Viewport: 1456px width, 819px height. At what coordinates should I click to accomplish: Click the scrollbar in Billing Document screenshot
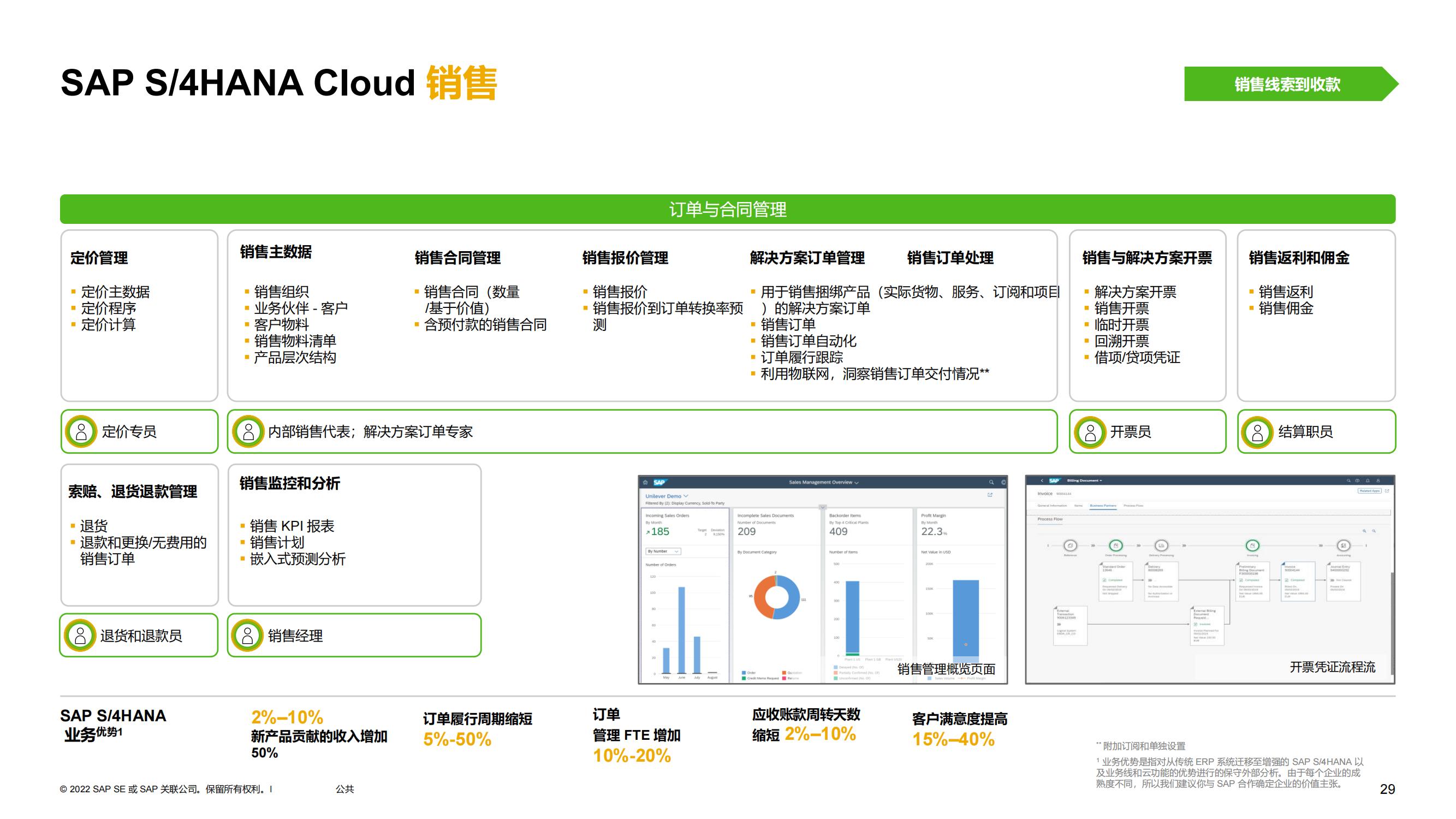[x=1392, y=624]
